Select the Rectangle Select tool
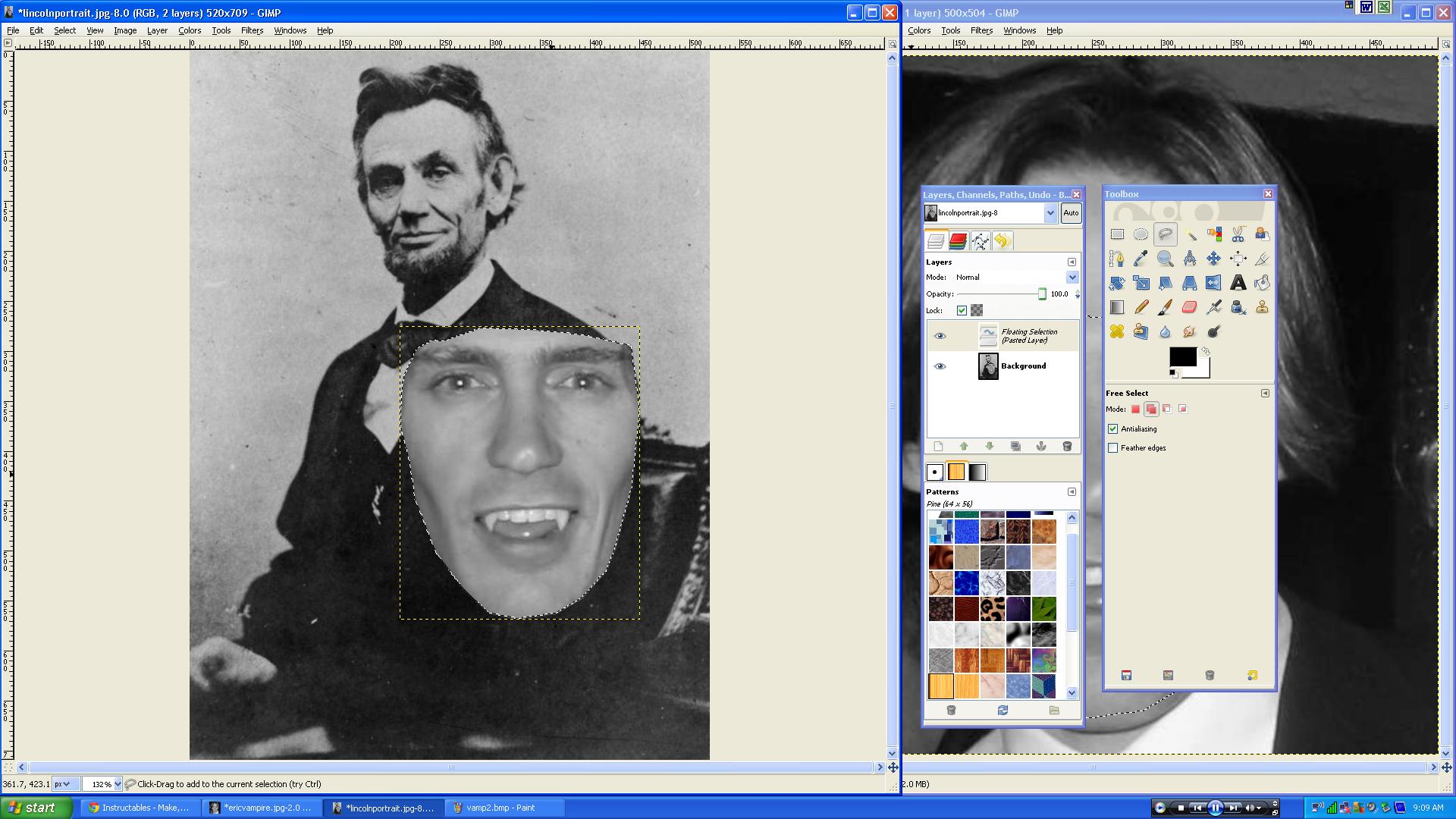 (1117, 234)
